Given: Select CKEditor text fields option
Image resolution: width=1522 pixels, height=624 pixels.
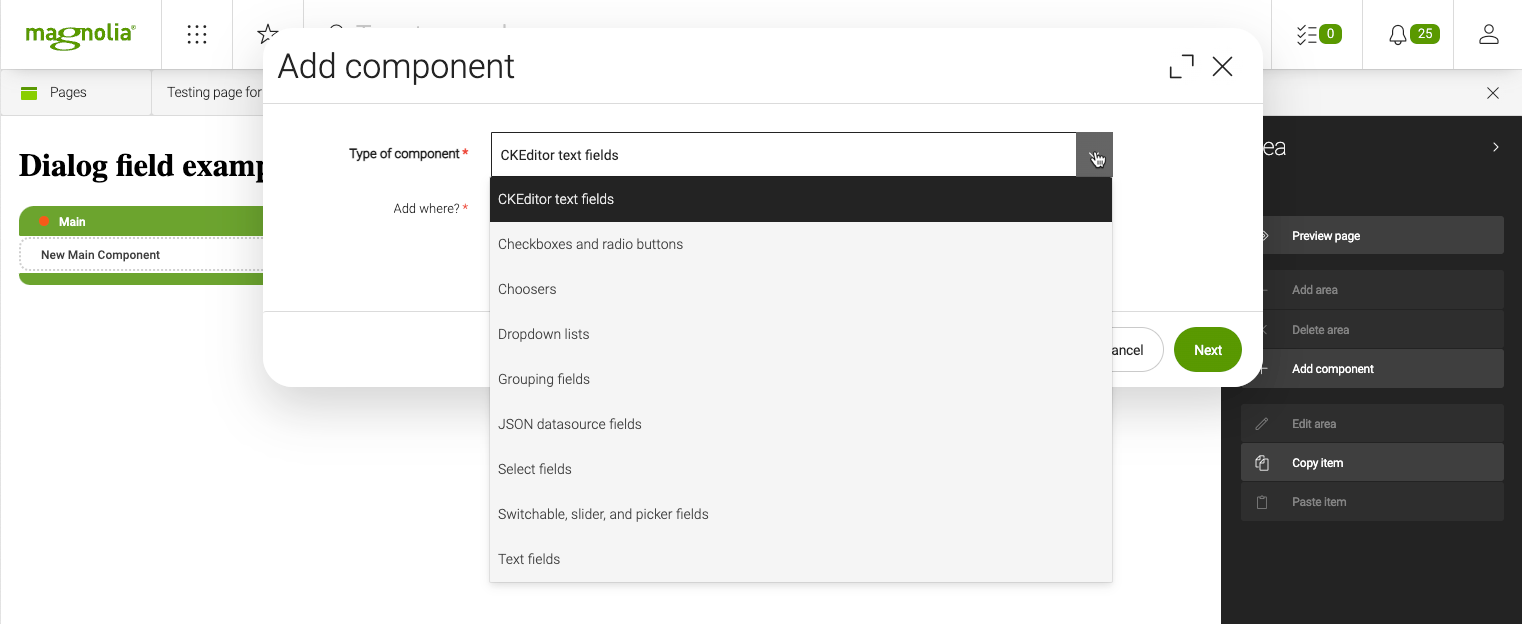Looking at the screenshot, I should click(801, 199).
